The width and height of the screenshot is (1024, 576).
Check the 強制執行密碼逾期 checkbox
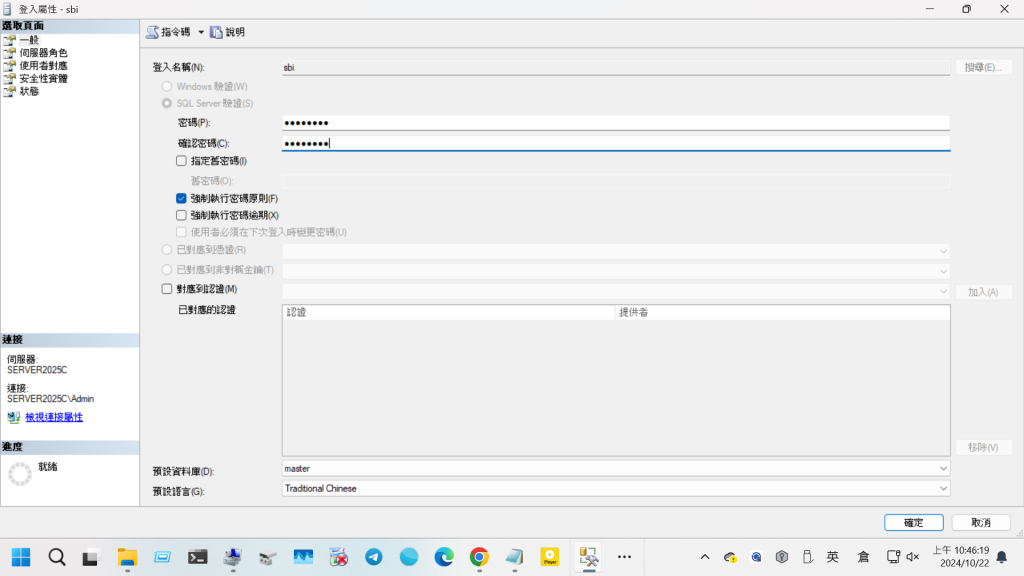tap(181, 215)
